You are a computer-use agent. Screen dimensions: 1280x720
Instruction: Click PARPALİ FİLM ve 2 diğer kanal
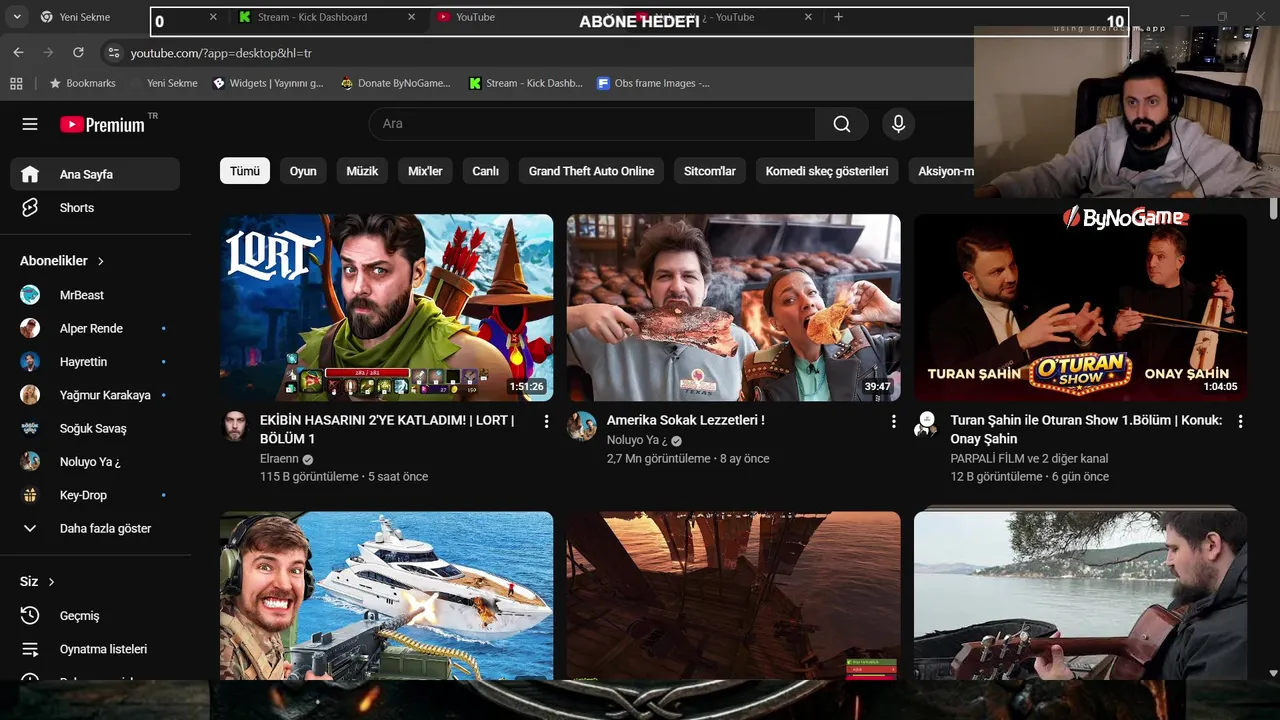coord(1029,459)
